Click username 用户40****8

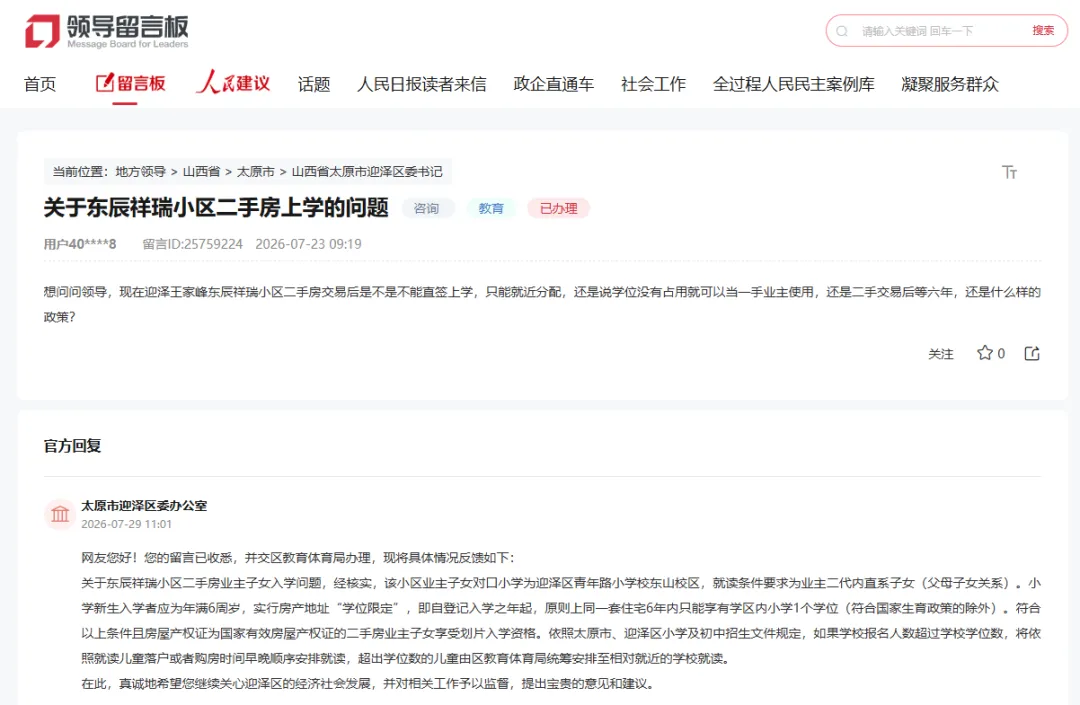pos(80,244)
